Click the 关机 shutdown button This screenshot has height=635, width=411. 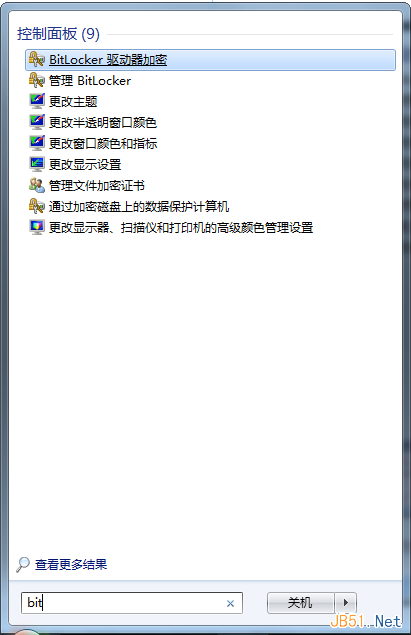(x=300, y=603)
